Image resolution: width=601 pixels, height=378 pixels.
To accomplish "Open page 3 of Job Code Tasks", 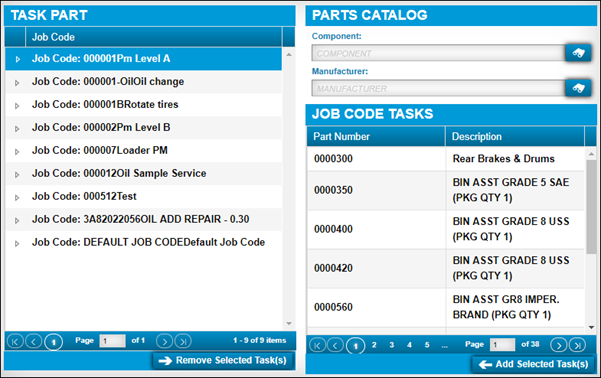I will coord(392,345).
